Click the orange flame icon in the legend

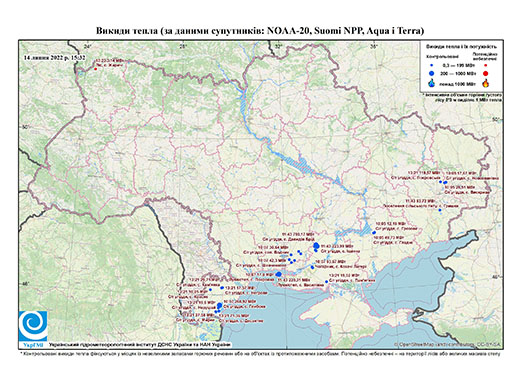pyautogui.click(x=486, y=83)
